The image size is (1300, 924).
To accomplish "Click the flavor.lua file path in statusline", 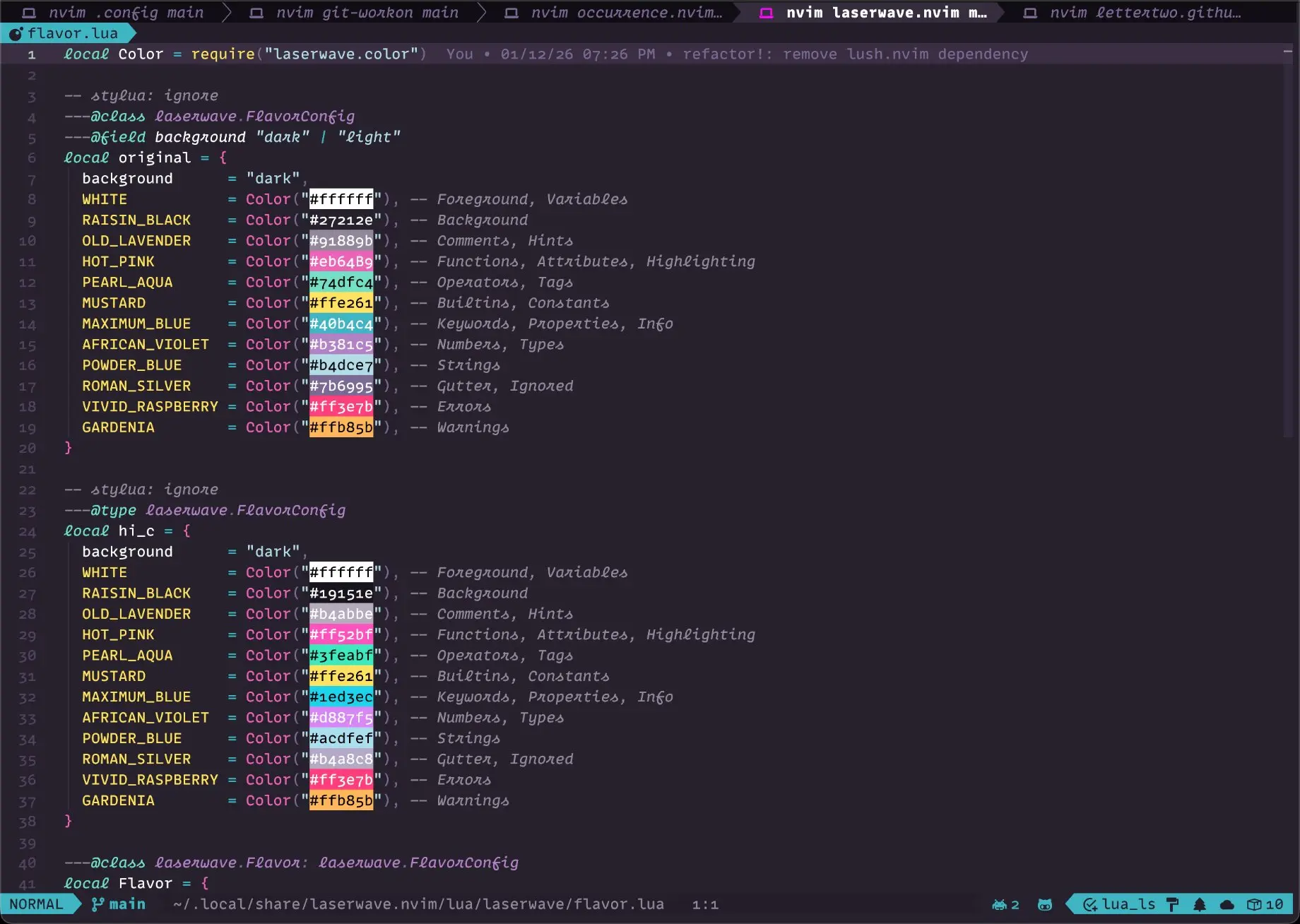I will tap(418, 904).
